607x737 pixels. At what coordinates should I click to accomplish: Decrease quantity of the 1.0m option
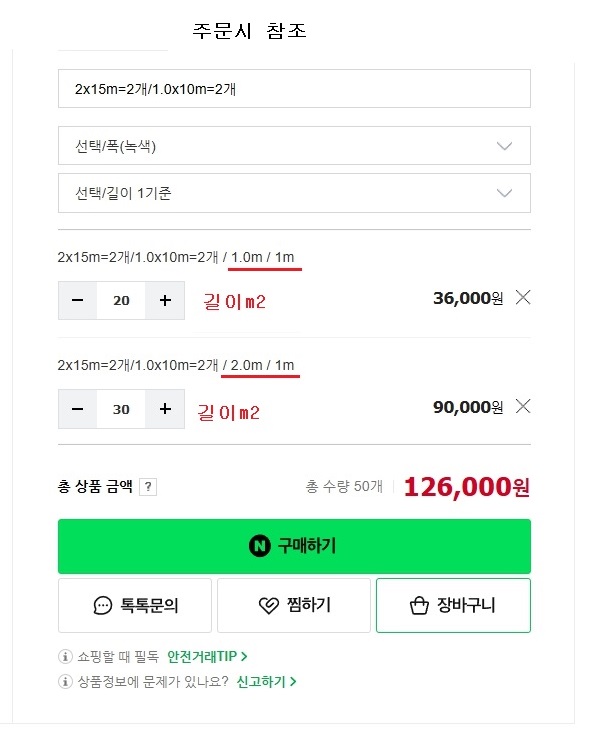point(78,300)
